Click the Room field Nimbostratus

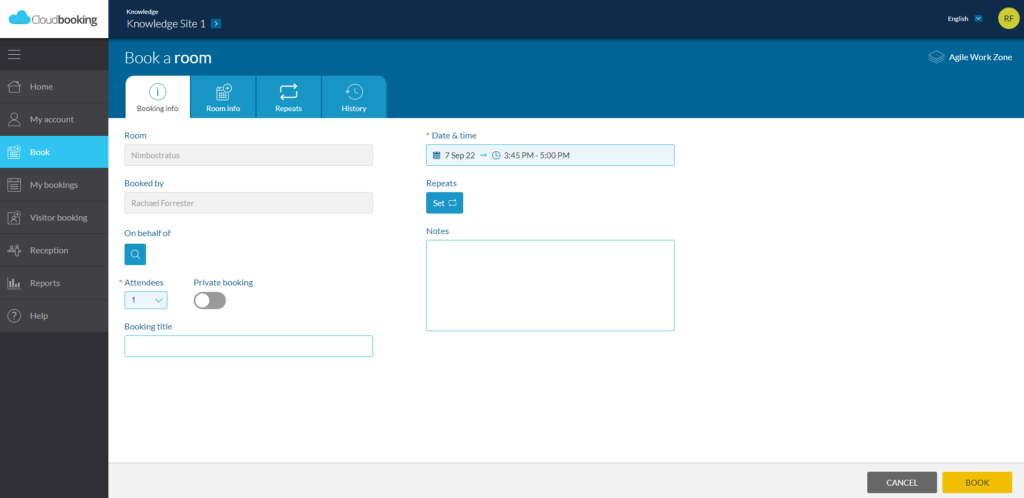248,155
